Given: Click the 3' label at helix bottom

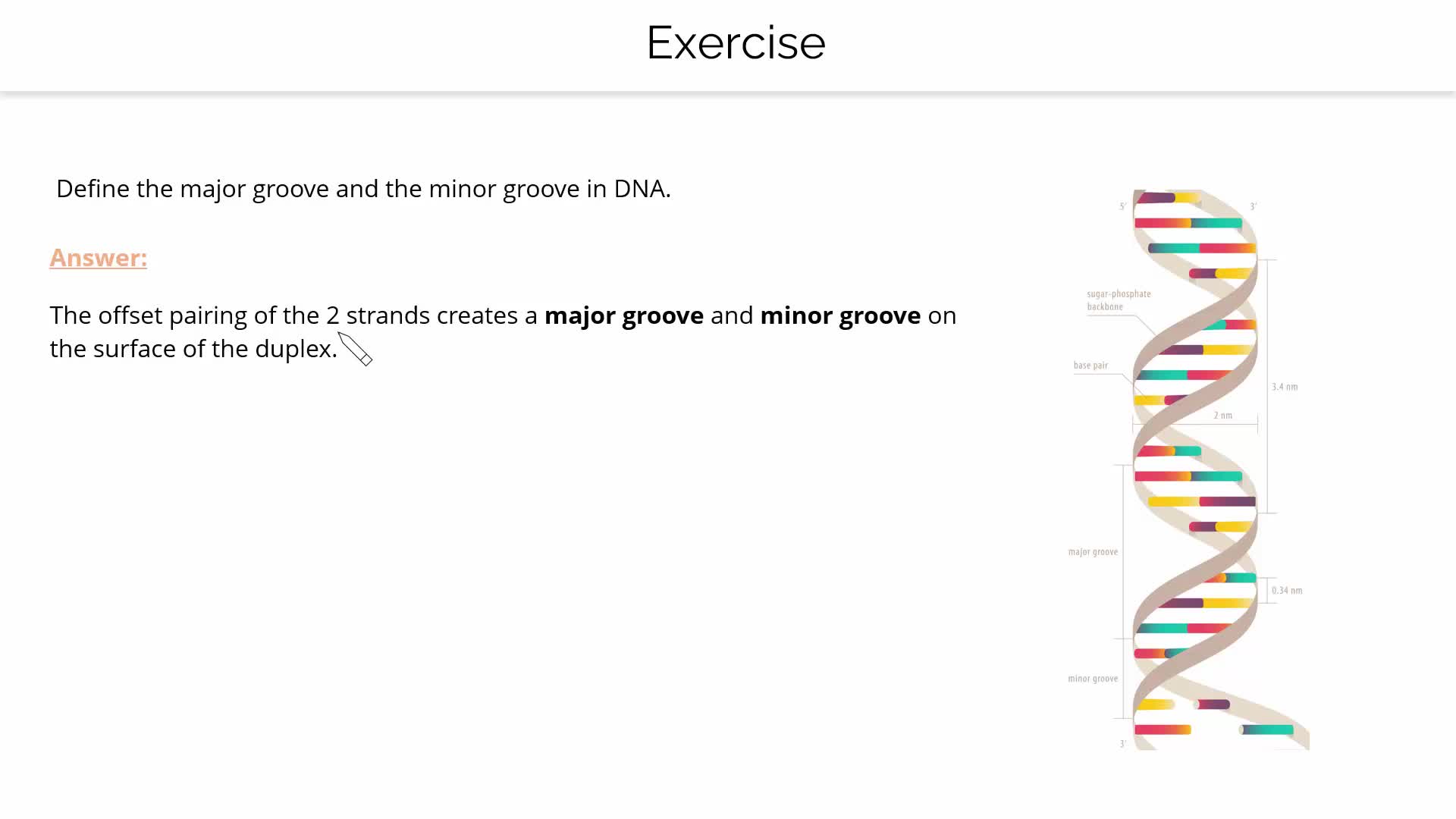Looking at the screenshot, I should point(1123,744).
